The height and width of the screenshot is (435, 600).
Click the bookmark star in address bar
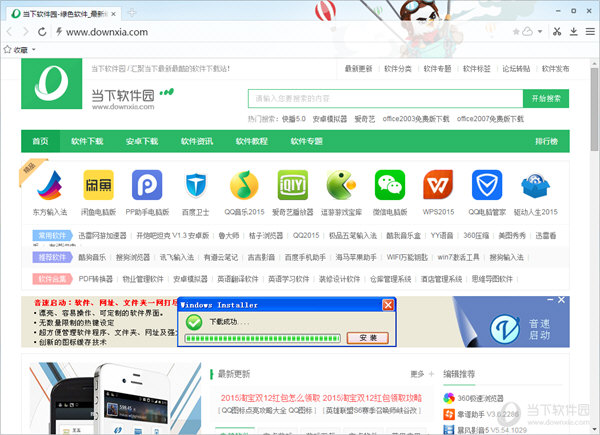tap(516, 32)
